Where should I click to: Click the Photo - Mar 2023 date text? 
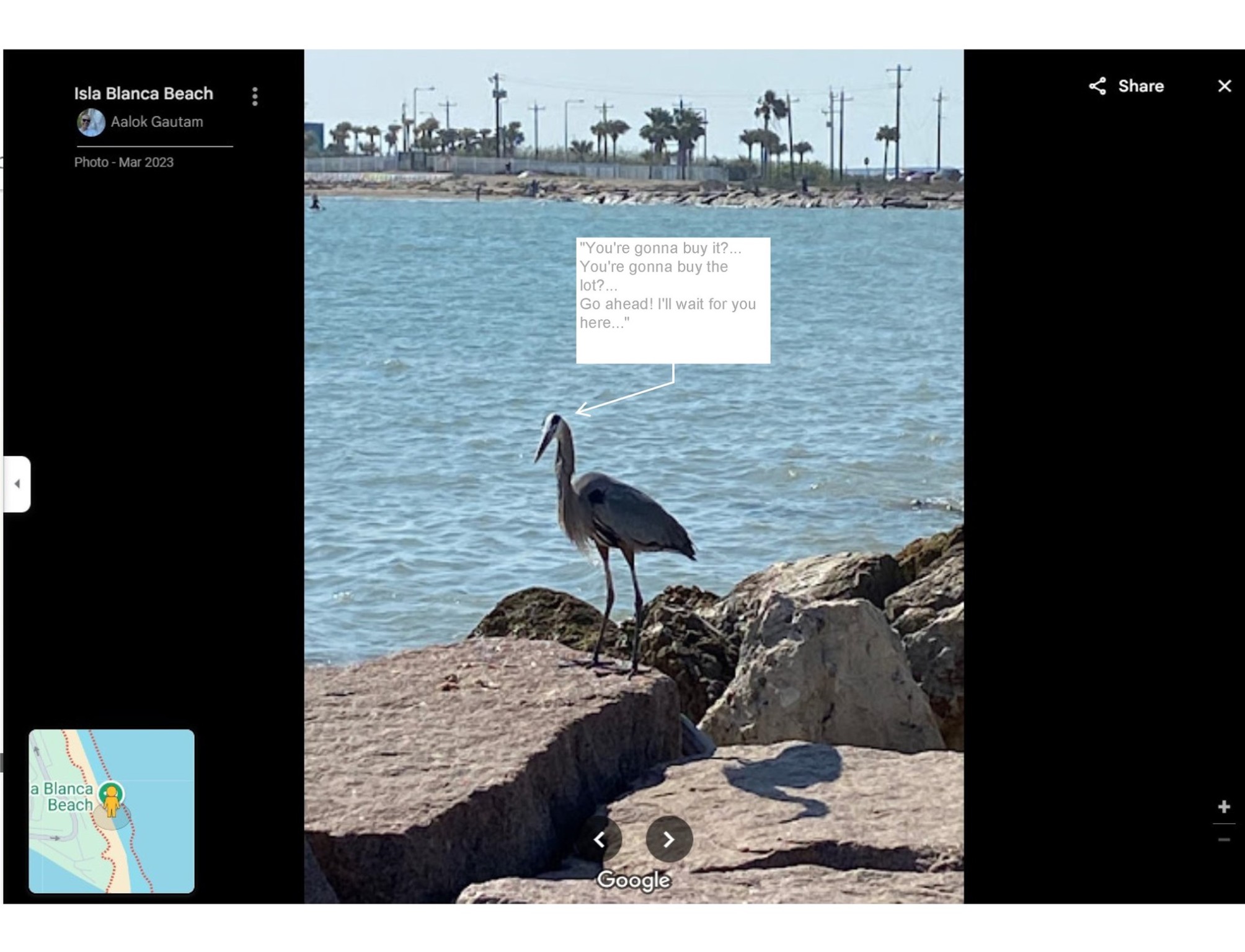pos(124,162)
